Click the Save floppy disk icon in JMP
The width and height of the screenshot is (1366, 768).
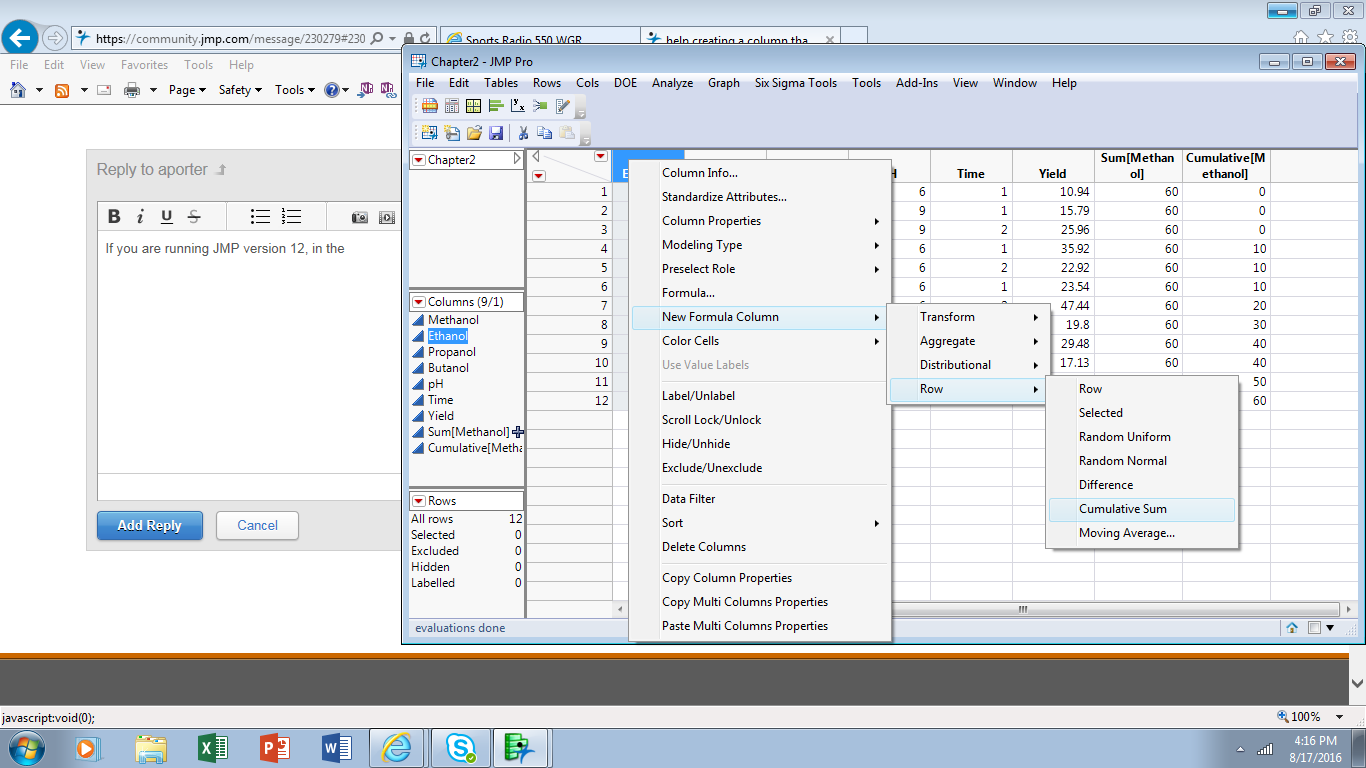coord(496,133)
